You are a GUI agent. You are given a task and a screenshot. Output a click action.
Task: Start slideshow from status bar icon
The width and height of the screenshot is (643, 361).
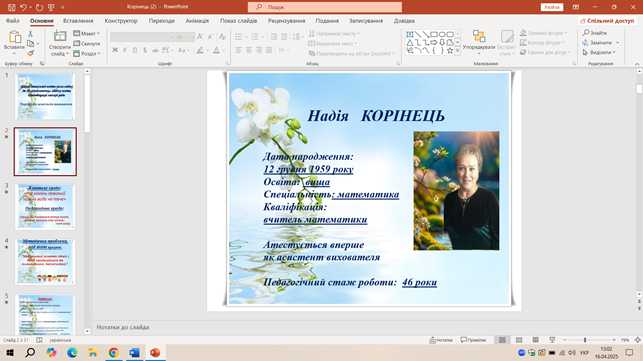click(552, 340)
